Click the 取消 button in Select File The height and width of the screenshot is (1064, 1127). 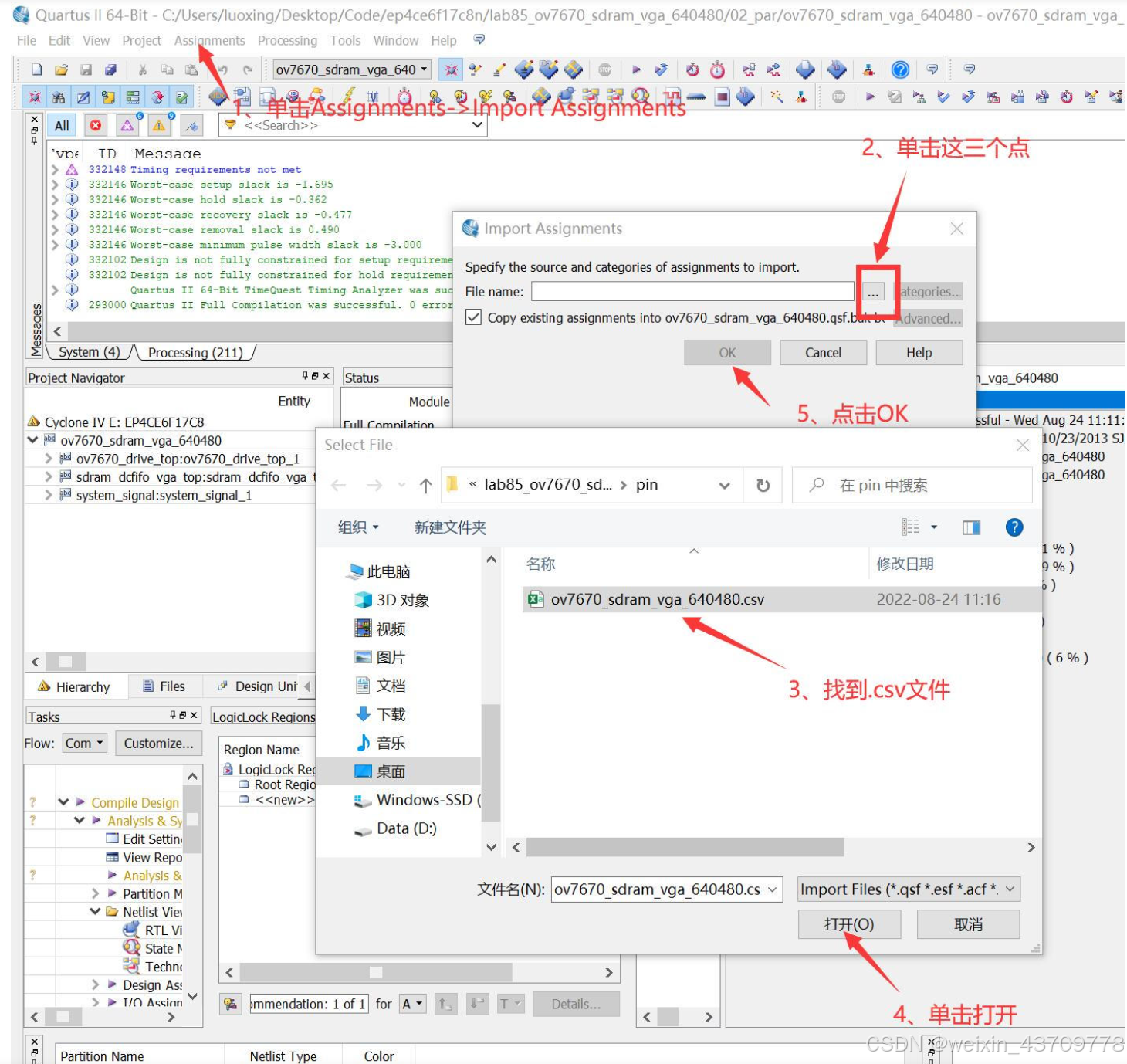(968, 924)
